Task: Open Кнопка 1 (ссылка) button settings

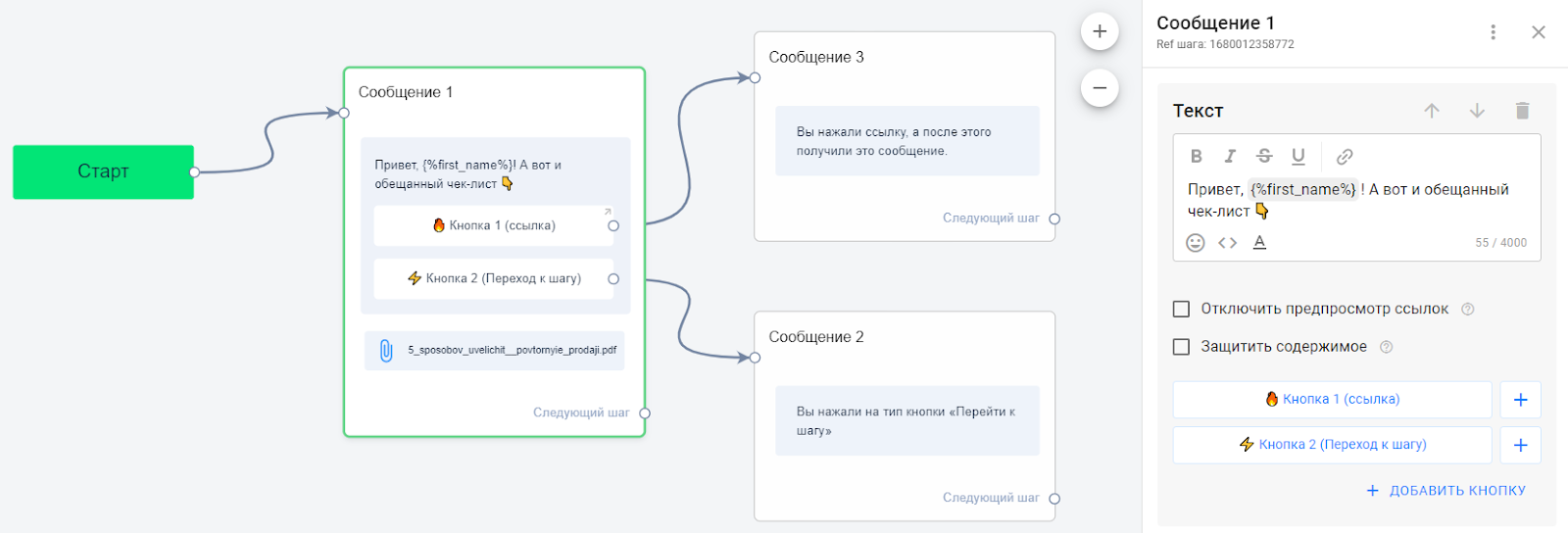Action: (x=1332, y=400)
